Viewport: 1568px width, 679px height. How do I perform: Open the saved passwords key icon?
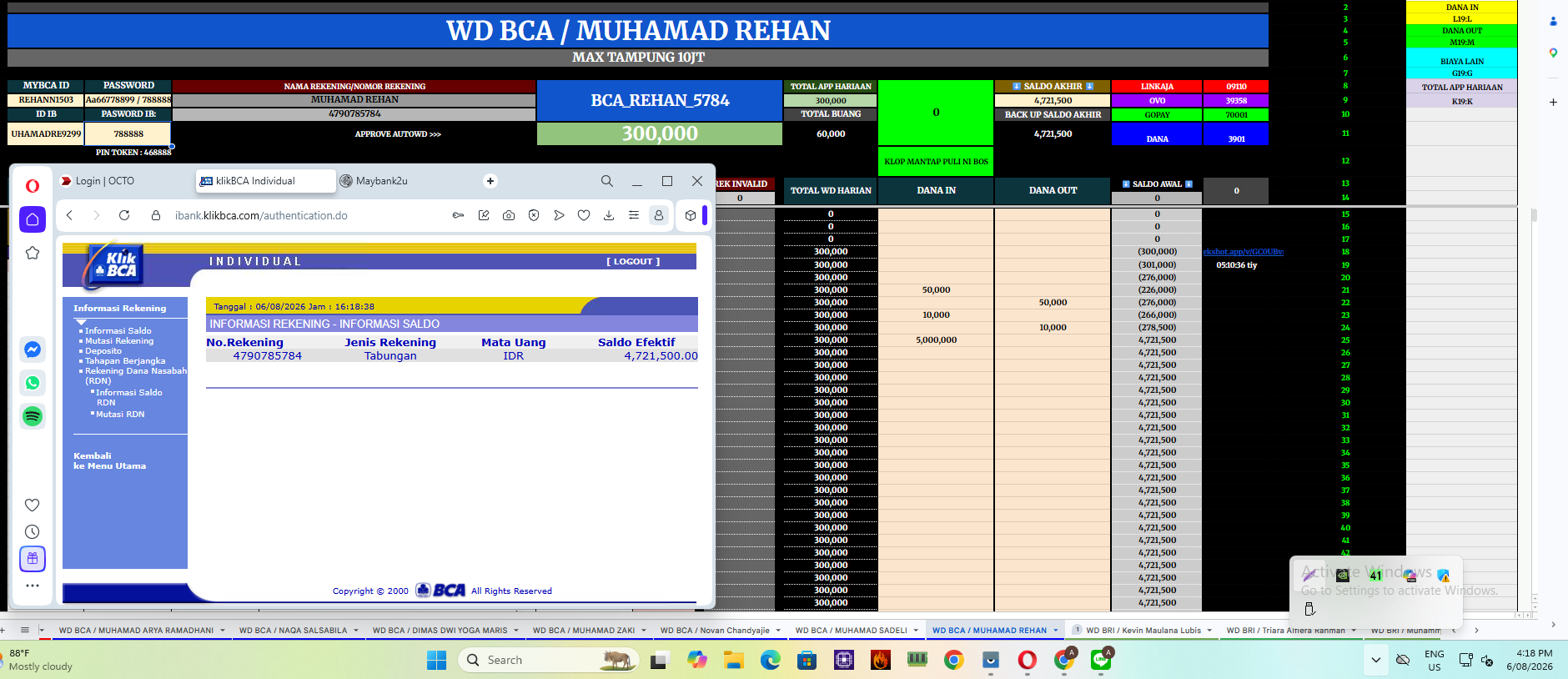458,215
